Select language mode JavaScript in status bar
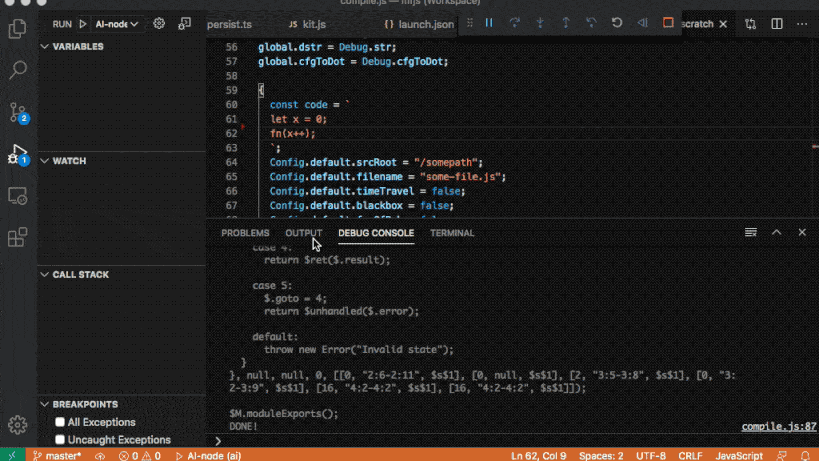This screenshot has width=819, height=461. tap(739, 456)
